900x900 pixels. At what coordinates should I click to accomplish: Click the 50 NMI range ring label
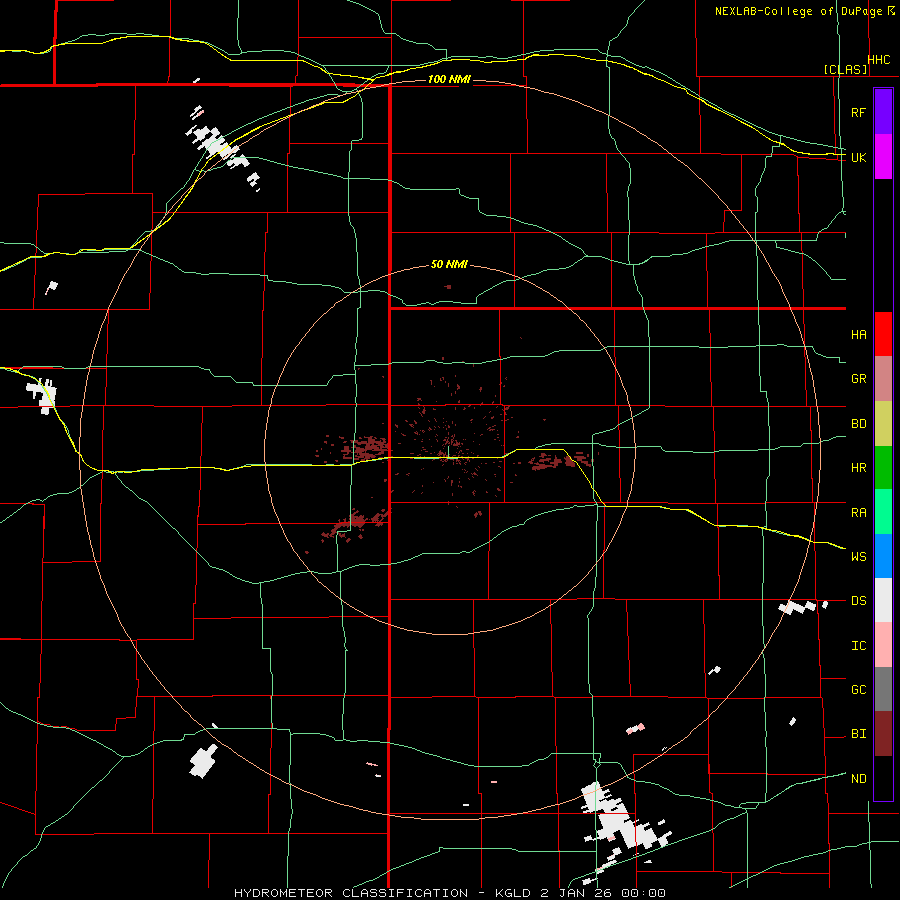449,264
